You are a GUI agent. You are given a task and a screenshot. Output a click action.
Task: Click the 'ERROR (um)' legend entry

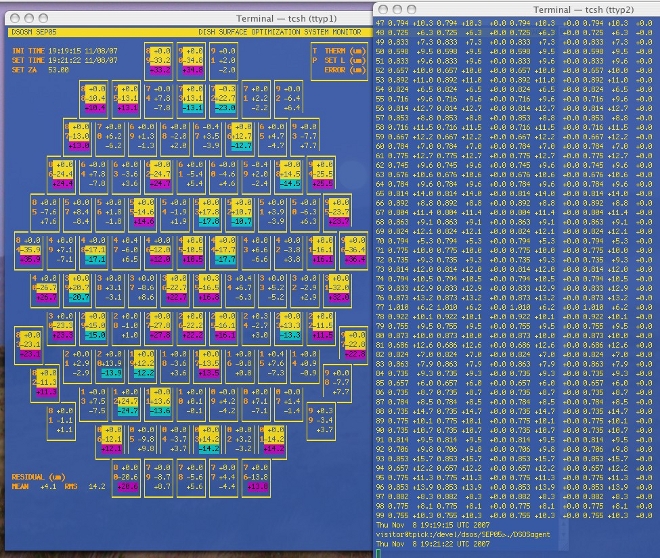tap(345, 70)
